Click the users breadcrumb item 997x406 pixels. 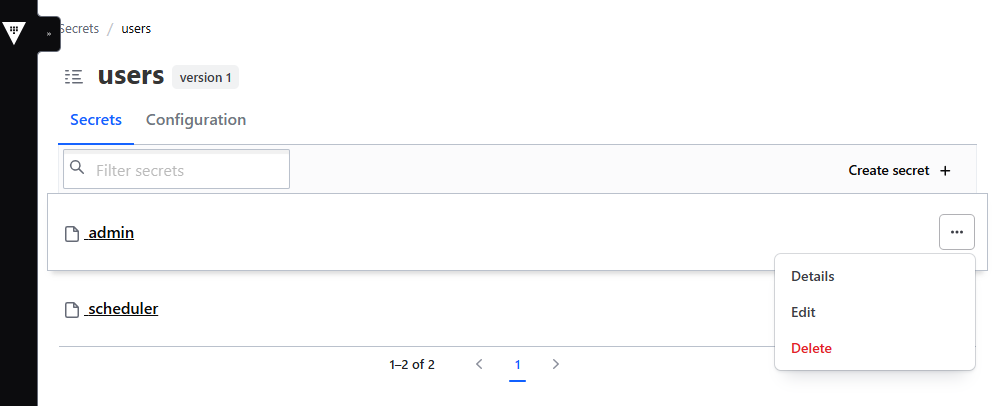(136, 29)
